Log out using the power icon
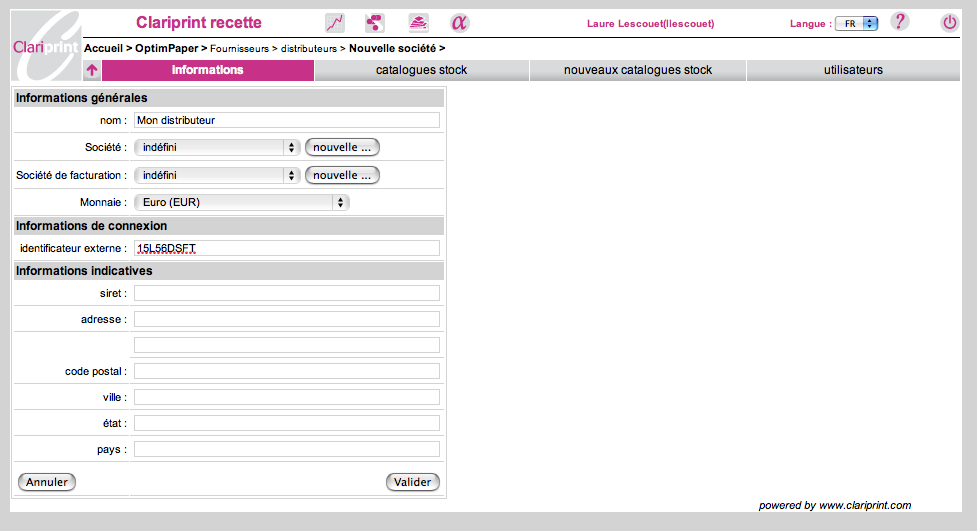This screenshot has width=977, height=531. click(x=949, y=23)
